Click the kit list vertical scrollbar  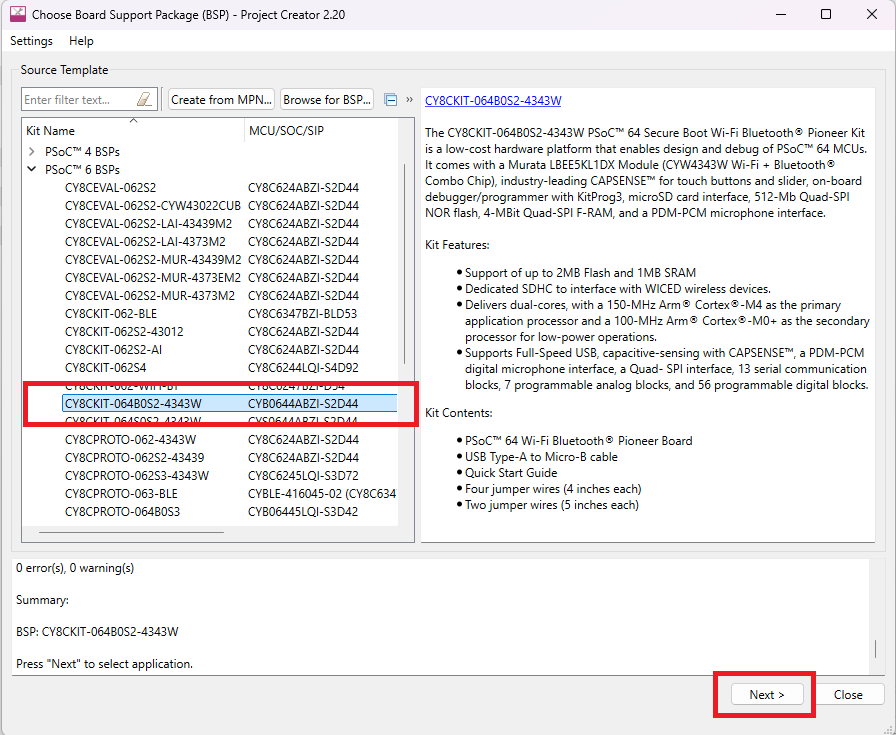pyautogui.click(x=405, y=263)
